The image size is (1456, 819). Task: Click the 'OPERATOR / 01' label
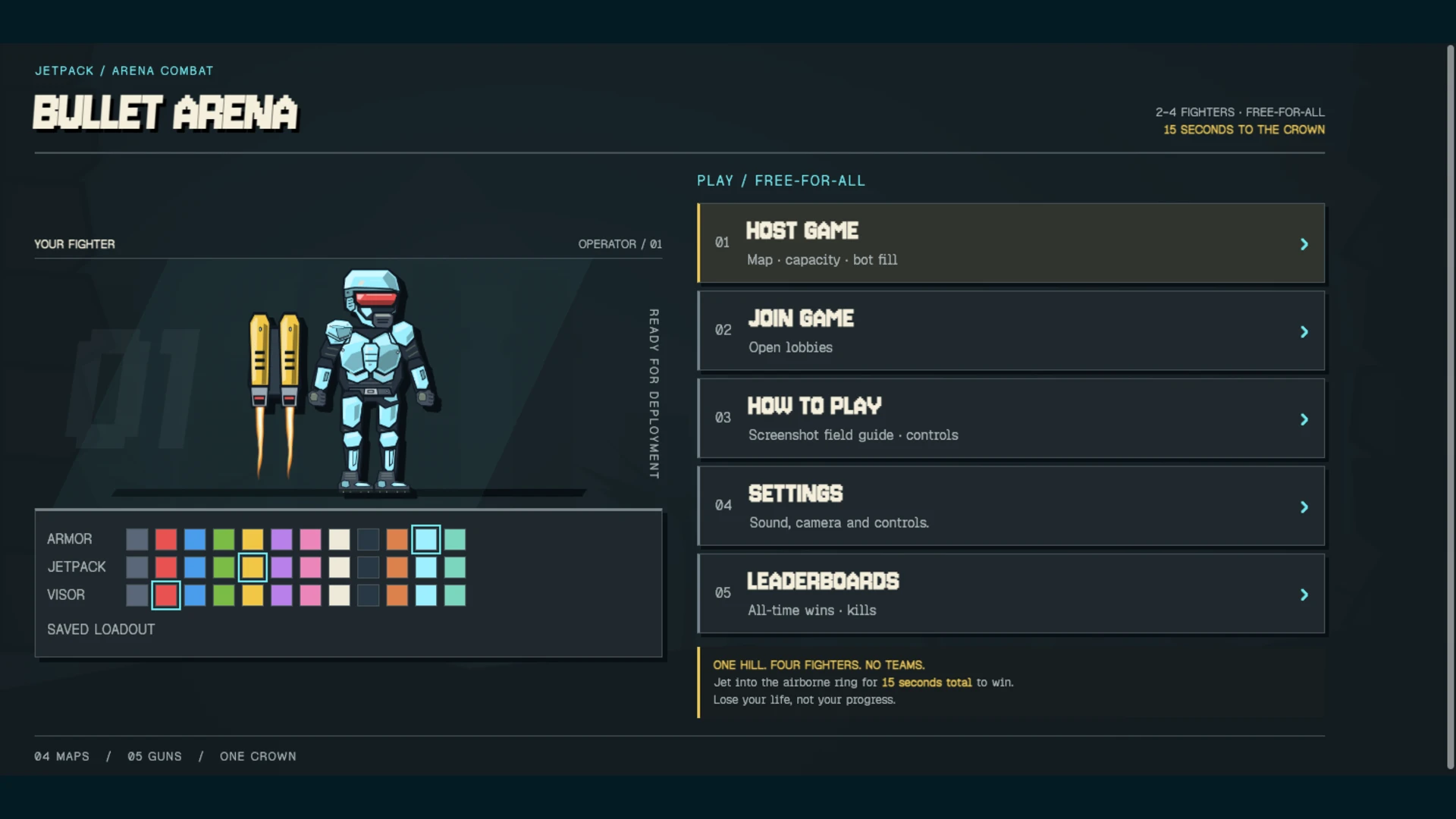click(620, 244)
